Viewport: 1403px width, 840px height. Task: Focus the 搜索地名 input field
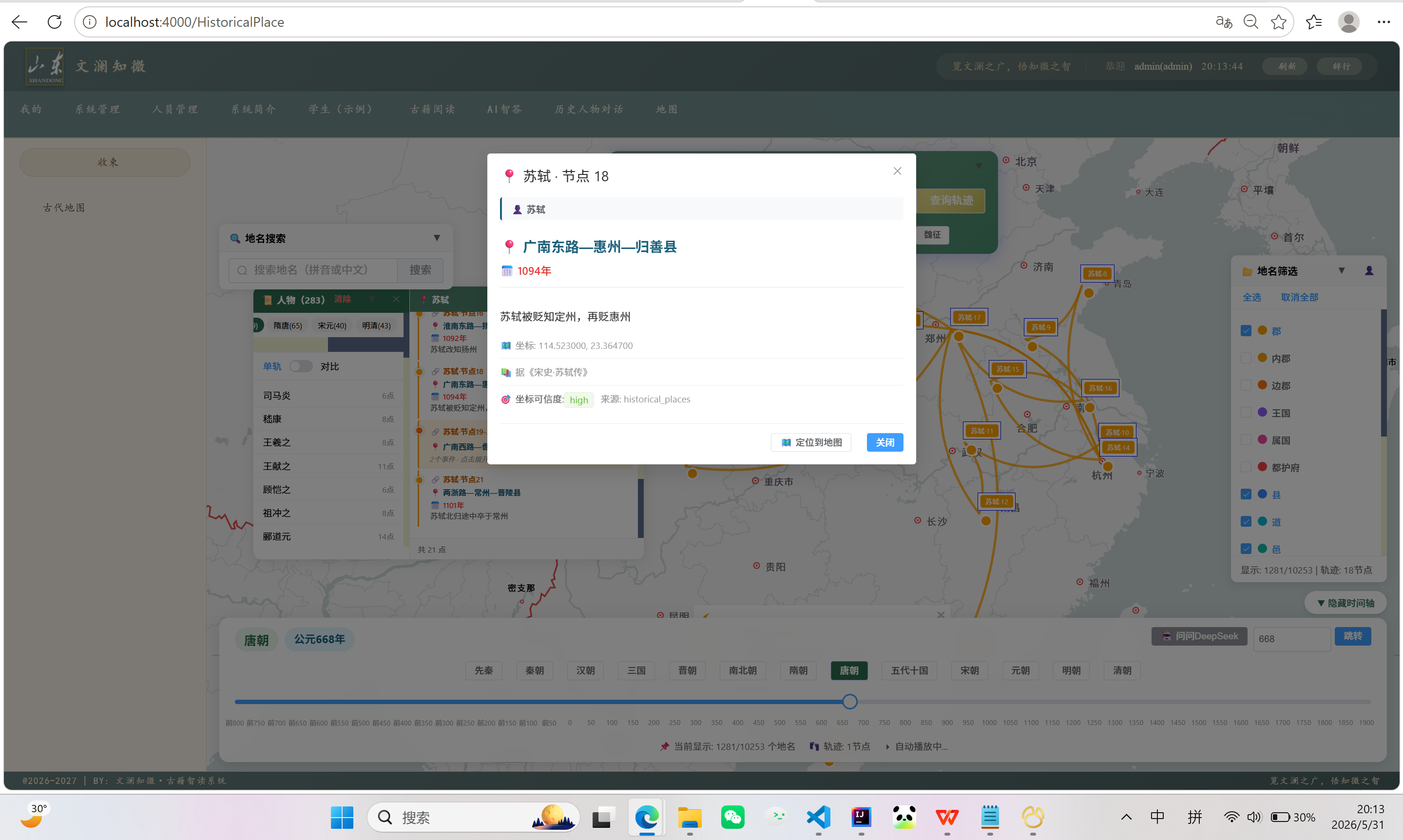(313, 270)
